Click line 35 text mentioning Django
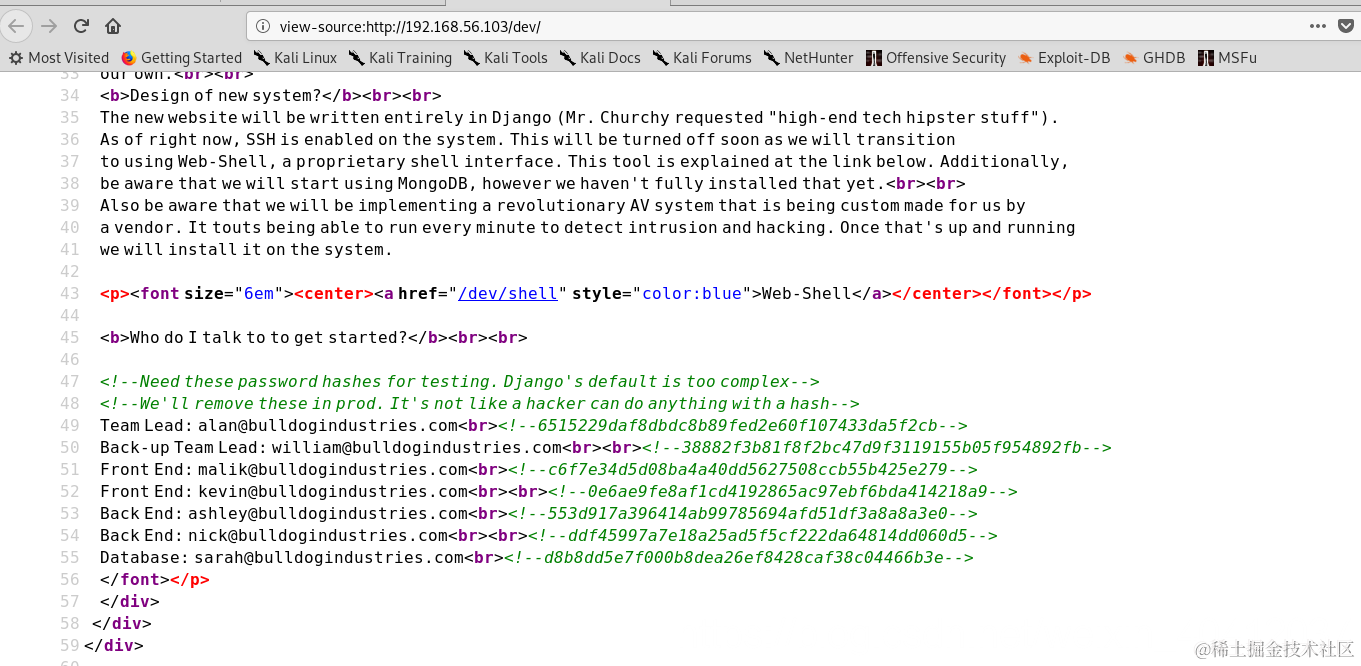The height and width of the screenshot is (666, 1361). point(579,117)
